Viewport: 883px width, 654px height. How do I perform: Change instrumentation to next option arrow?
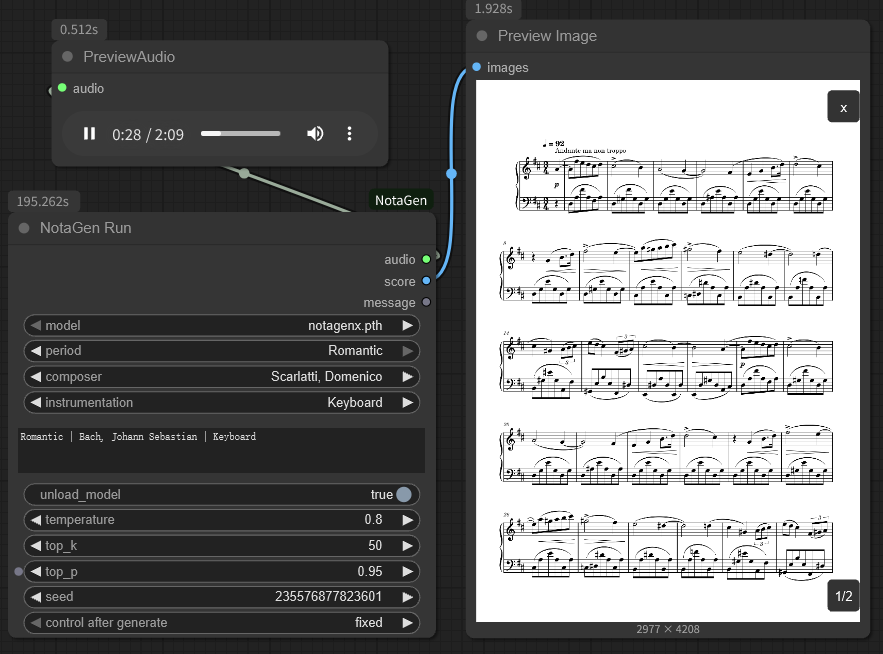point(407,403)
